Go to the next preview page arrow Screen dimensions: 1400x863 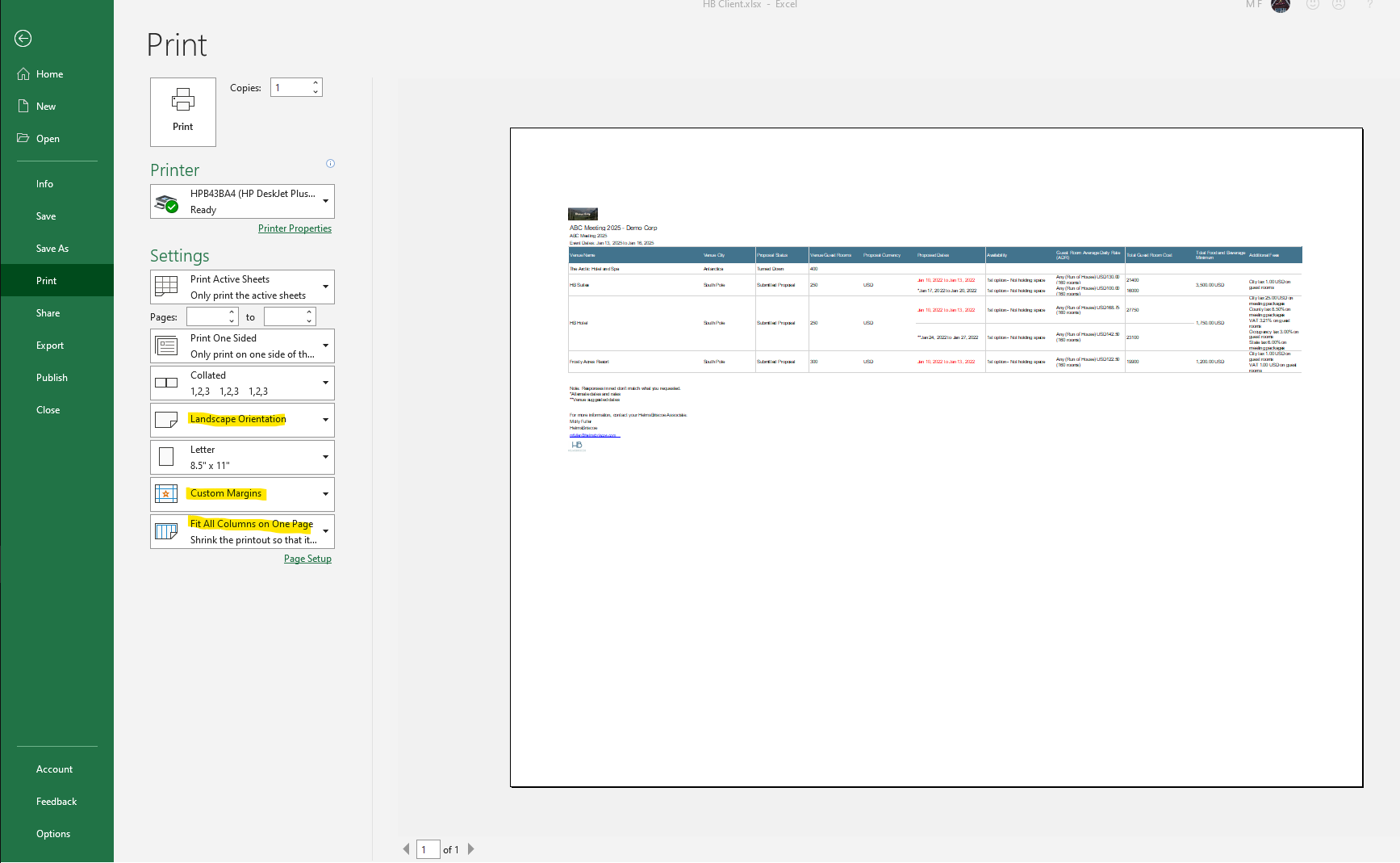(471, 849)
